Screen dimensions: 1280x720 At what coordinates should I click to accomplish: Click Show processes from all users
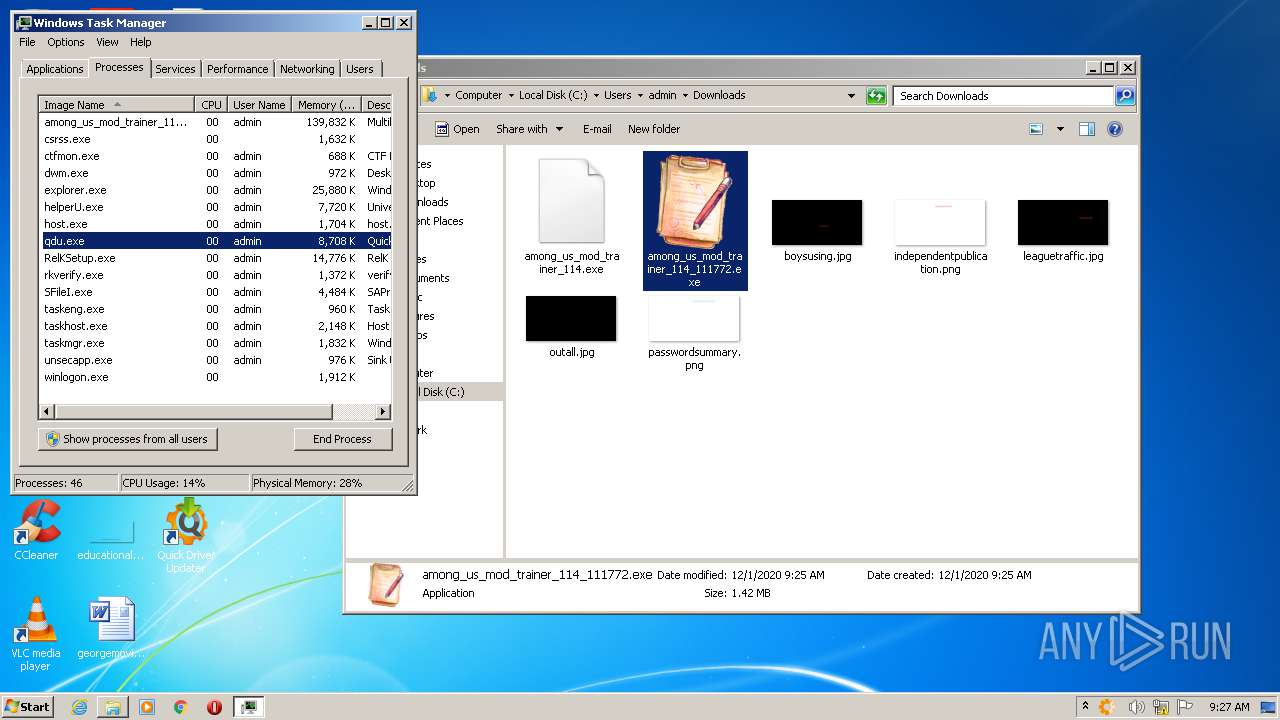click(x=127, y=439)
